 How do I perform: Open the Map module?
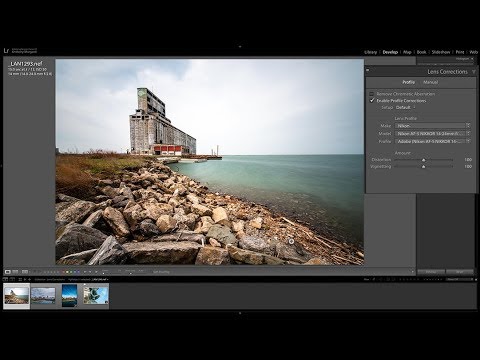407,52
